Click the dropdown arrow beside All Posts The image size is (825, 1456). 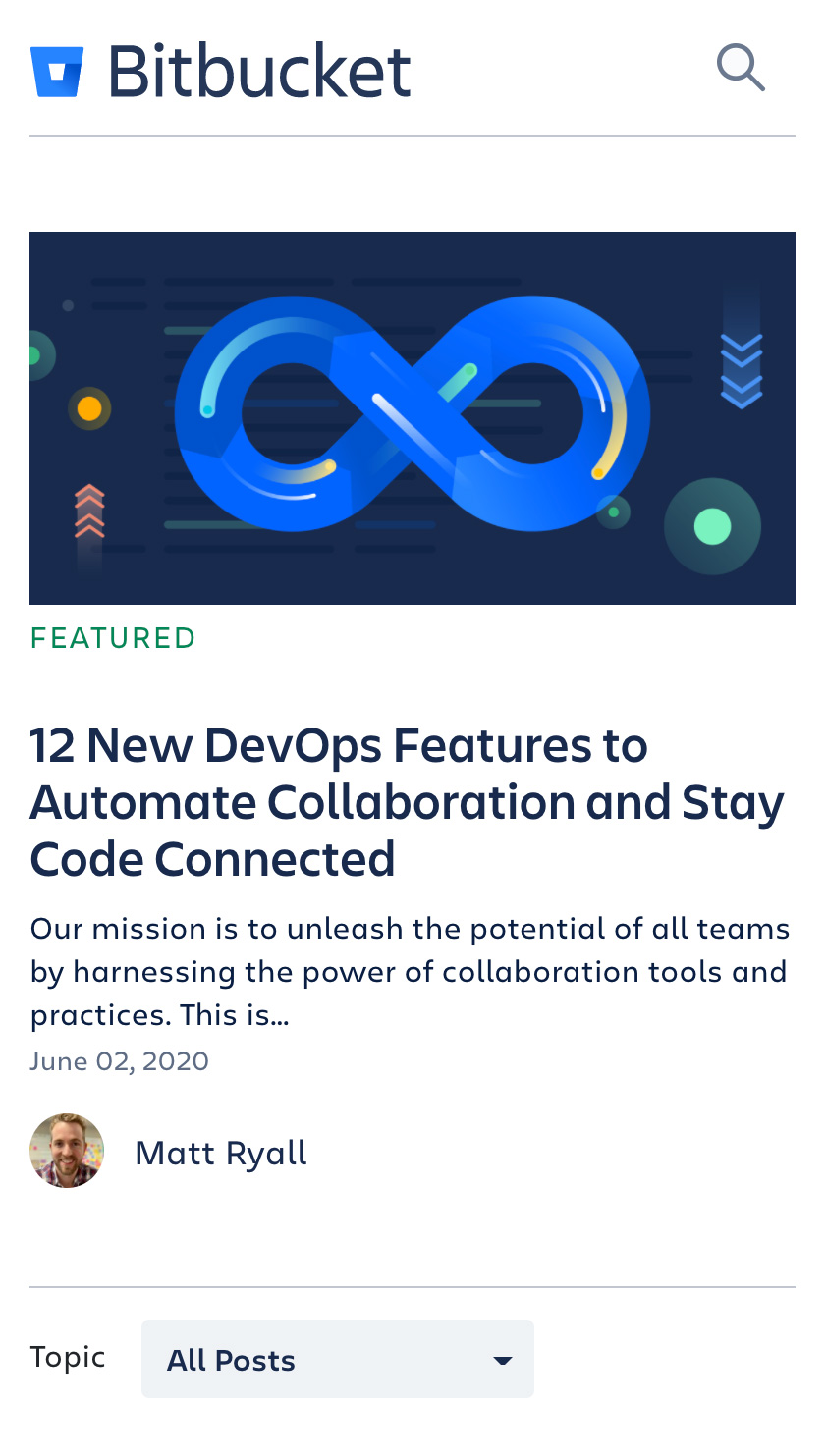pyautogui.click(x=503, y=1361)
